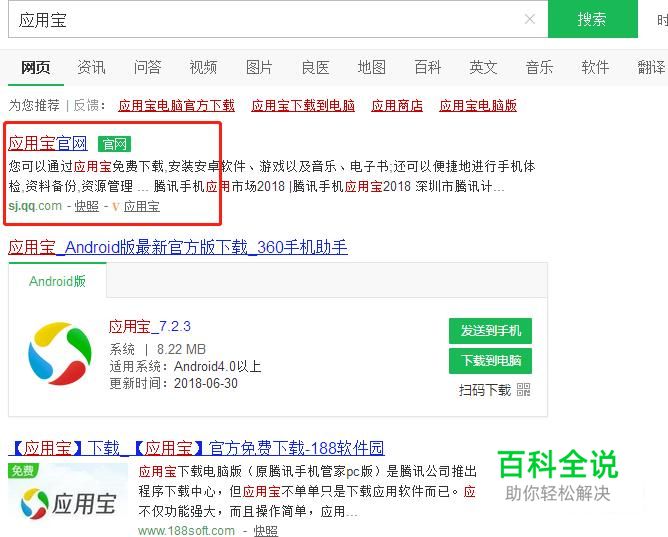The height and width of the screenshot is (537, 668).
Task: Open suggestion 应用宝电脑版
Action: pos(478,106)
